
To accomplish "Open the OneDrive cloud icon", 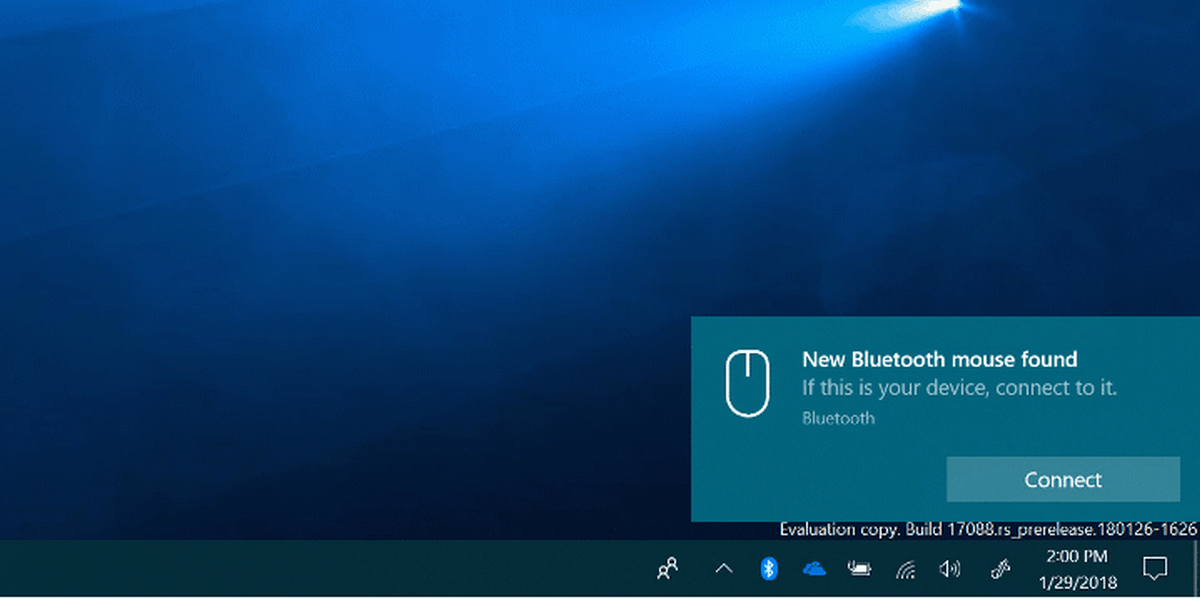I will tap(814, 569).
